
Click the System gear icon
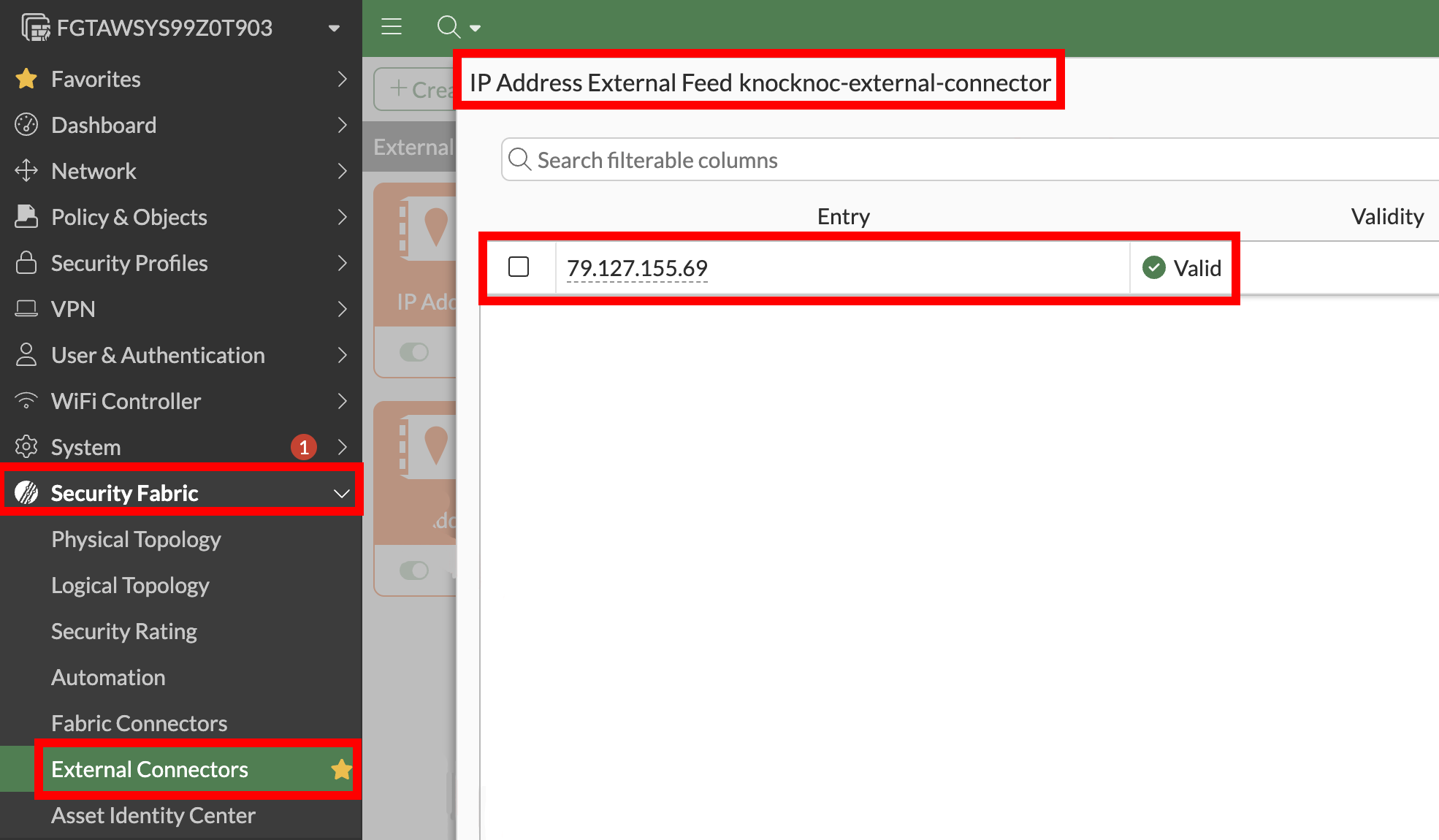tap(26, 447)
